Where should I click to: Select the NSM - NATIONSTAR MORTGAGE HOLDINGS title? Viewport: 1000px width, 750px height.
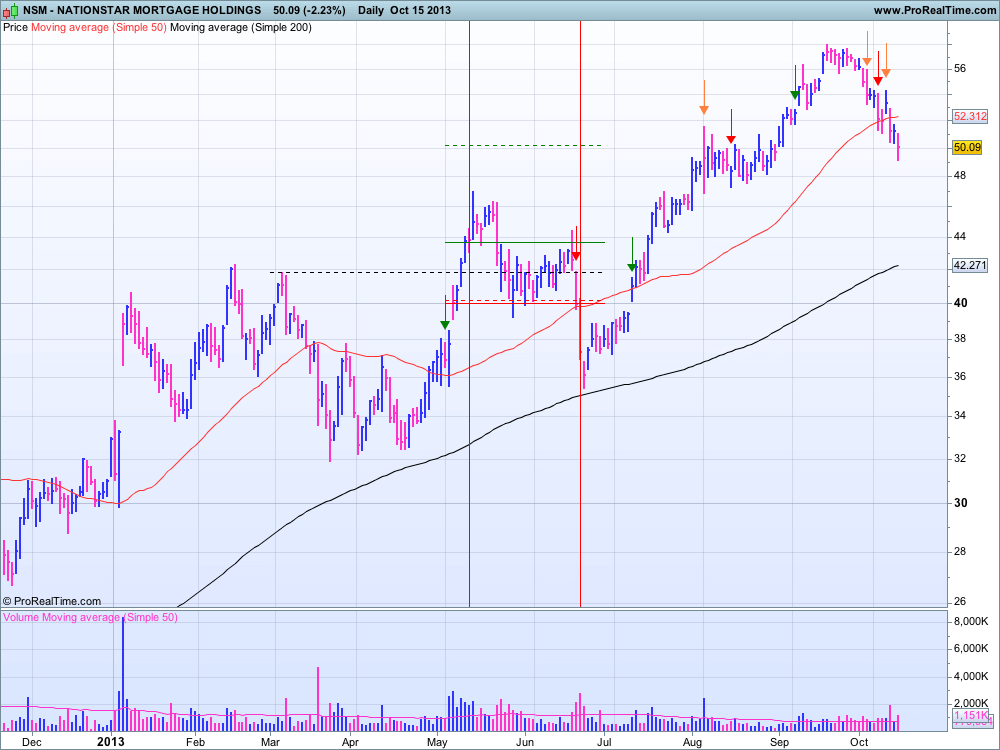142,10
